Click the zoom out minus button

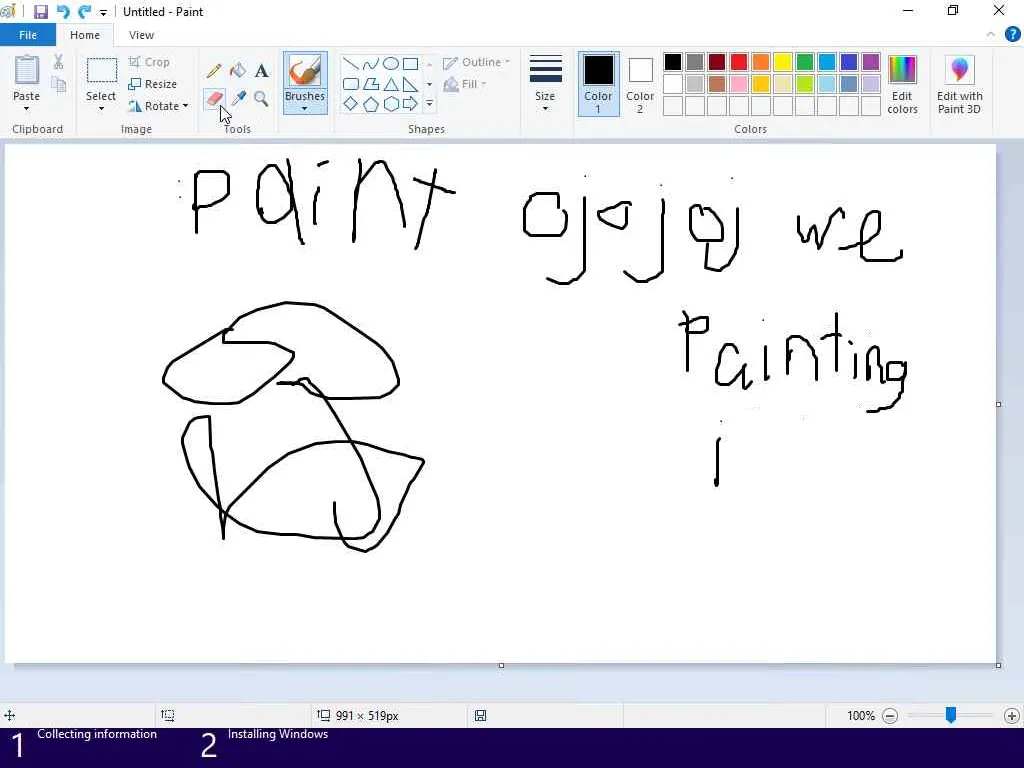[x=890, y=716]
